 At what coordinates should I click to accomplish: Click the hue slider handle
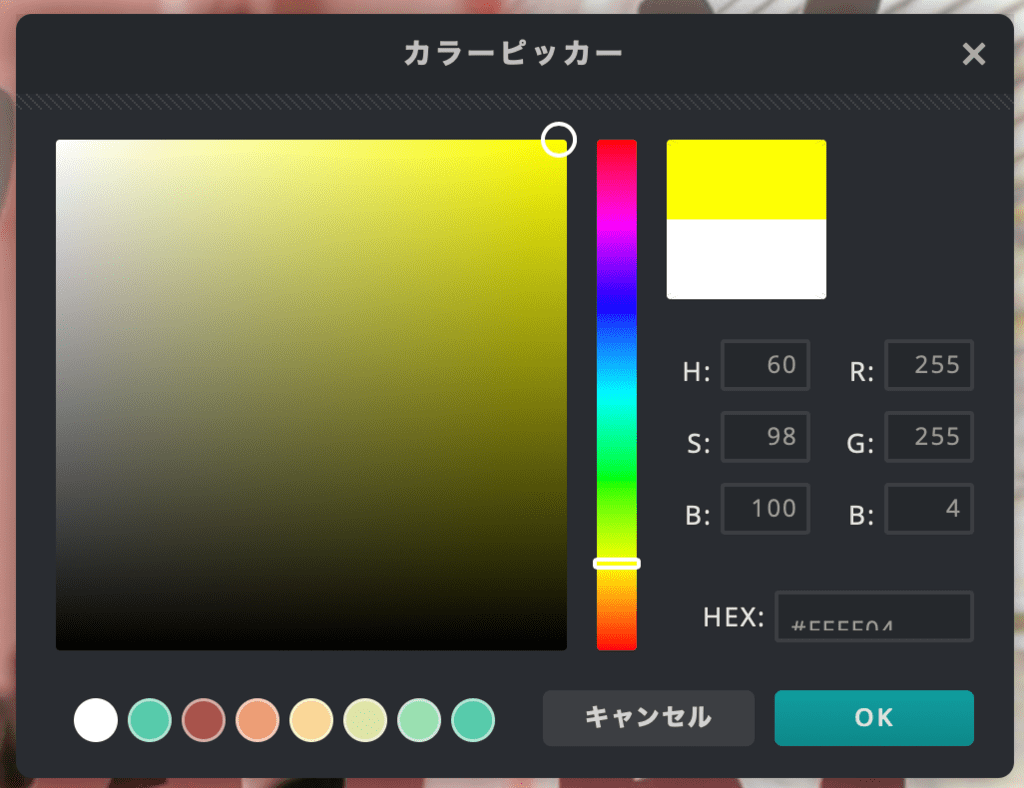coord(617,563)
